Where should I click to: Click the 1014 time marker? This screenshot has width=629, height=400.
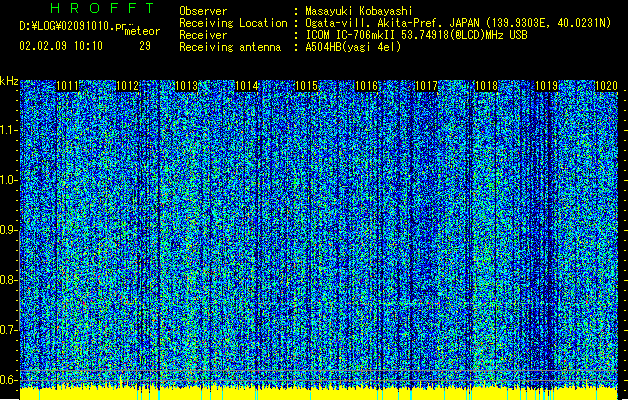click(x=247, y=86)
